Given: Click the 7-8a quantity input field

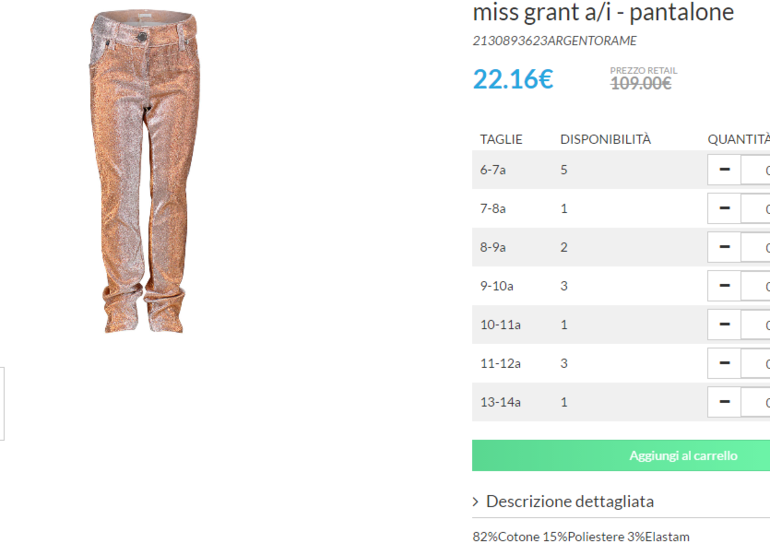Looking at the screenshot, I should point(756,208).
